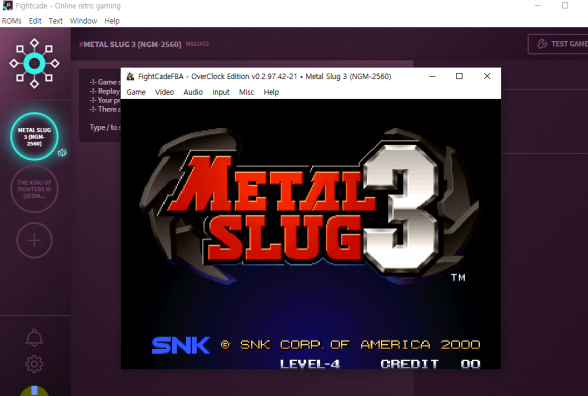Image resolution: width=588 pixels, height=396 pixels.
Task: Click the FightCadeFBA emulator window icon
Action: pyautogui.click(x=130, y=76)
